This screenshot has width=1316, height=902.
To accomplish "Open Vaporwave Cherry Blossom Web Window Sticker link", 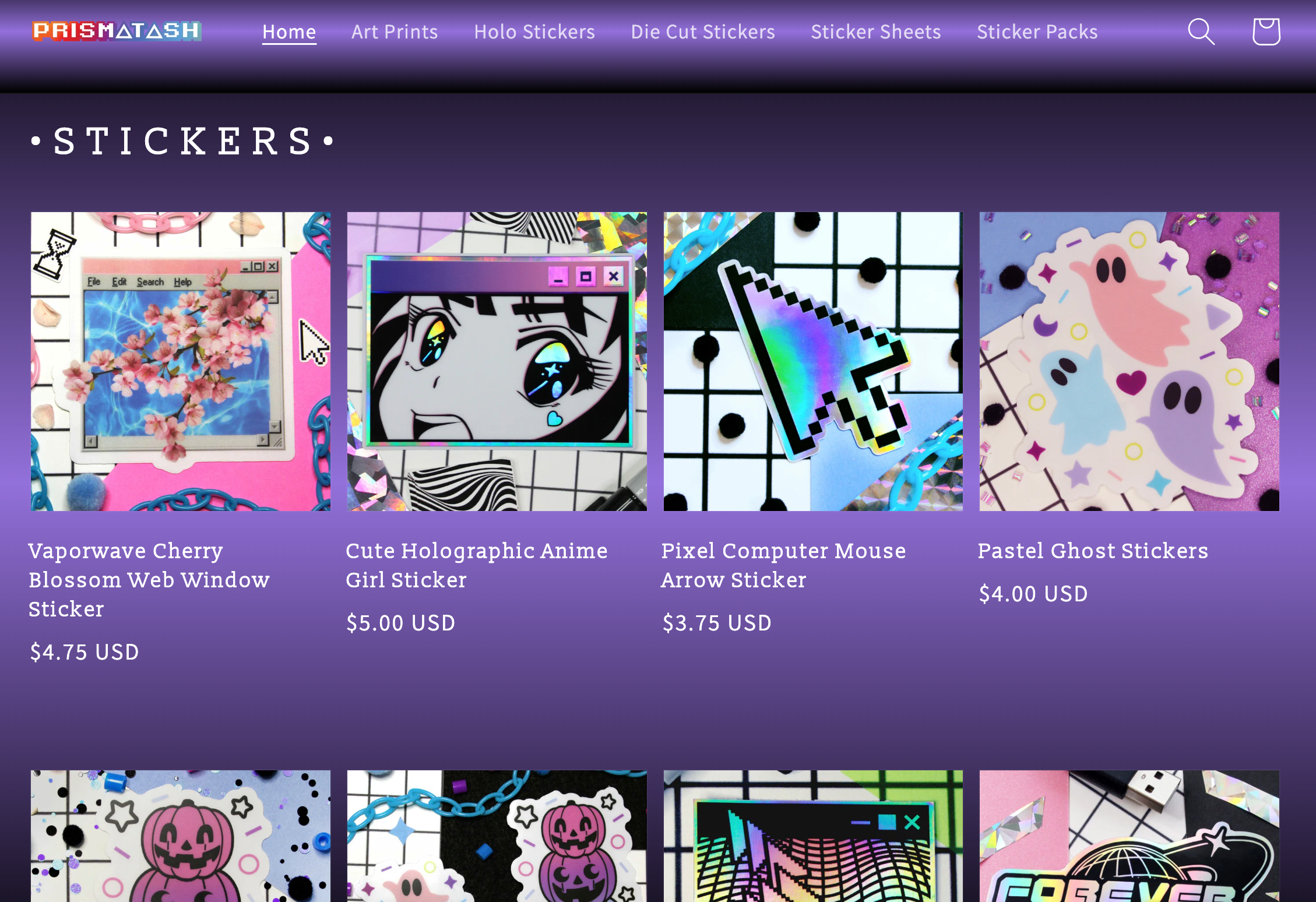I will click(x=149, y=580).
